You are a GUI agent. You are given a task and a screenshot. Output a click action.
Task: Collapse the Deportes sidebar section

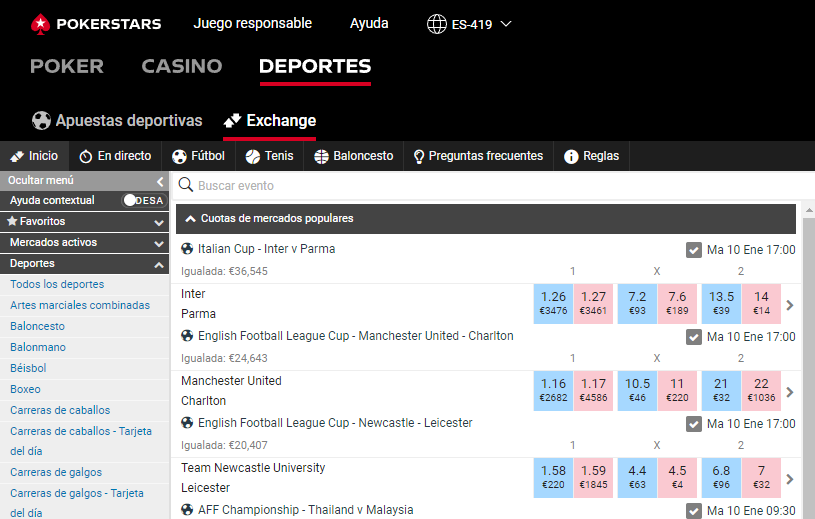pos(84,264)
